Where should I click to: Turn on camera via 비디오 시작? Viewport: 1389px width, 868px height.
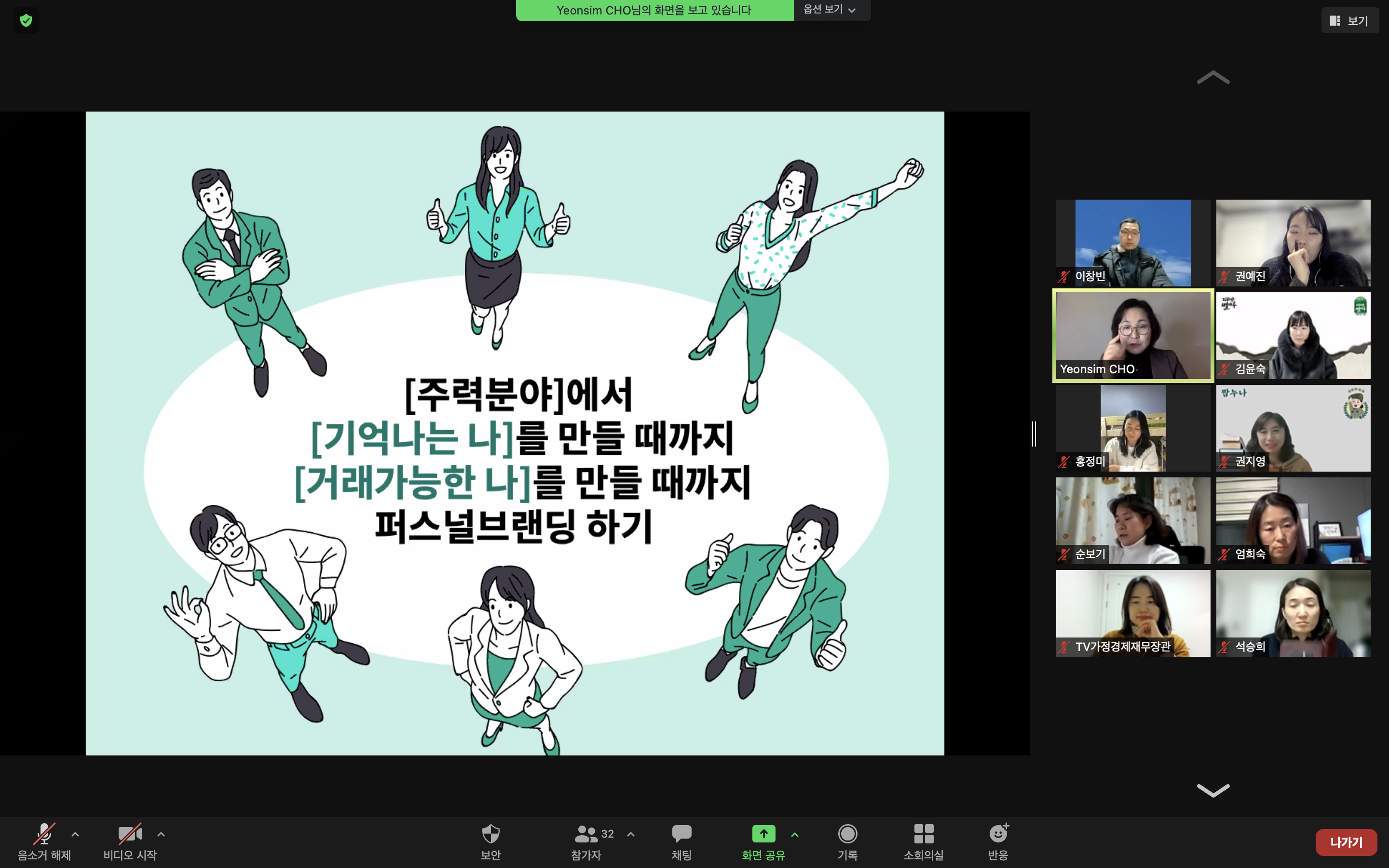tap(130, 834)
